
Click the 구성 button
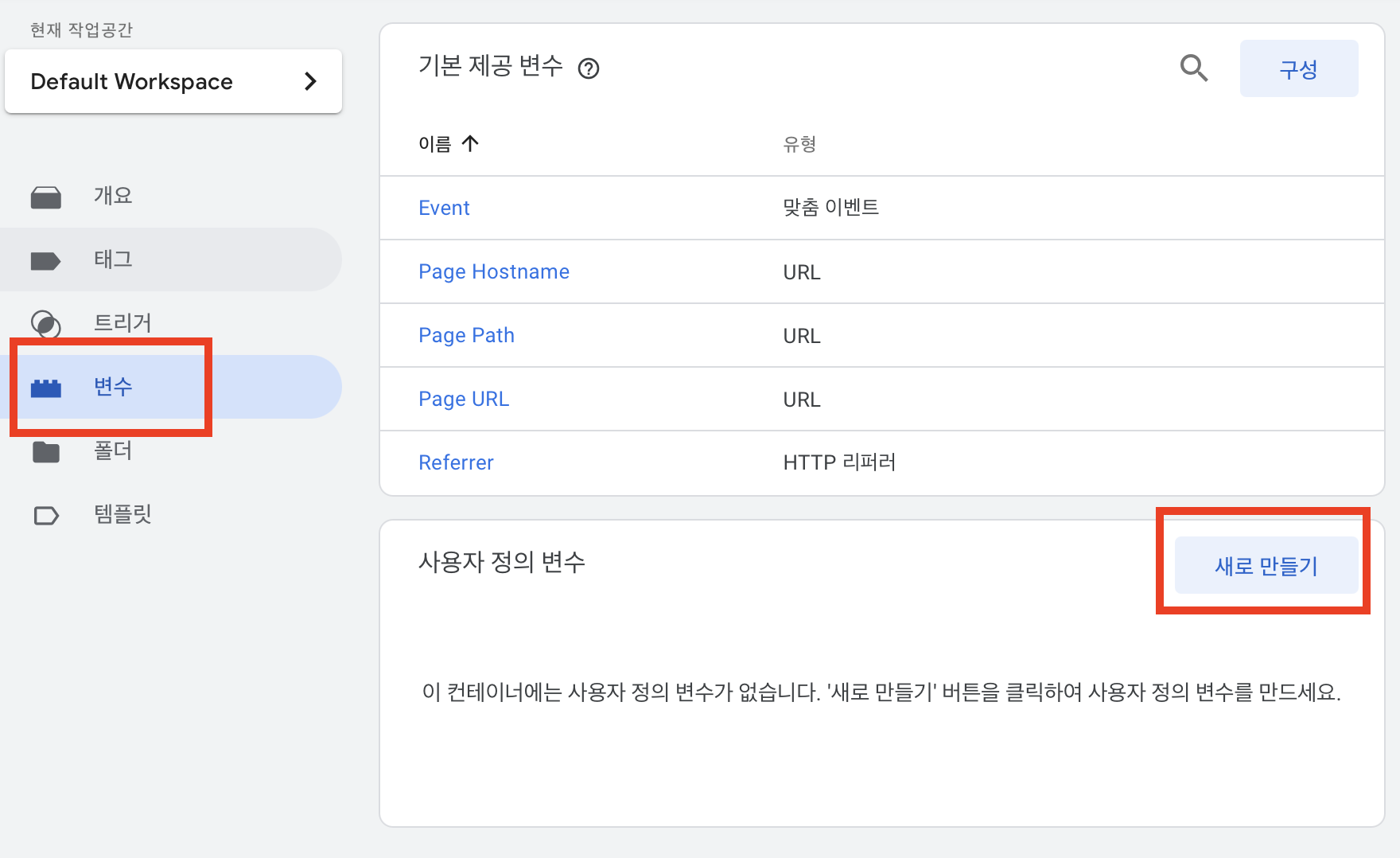coord(1298,68)
